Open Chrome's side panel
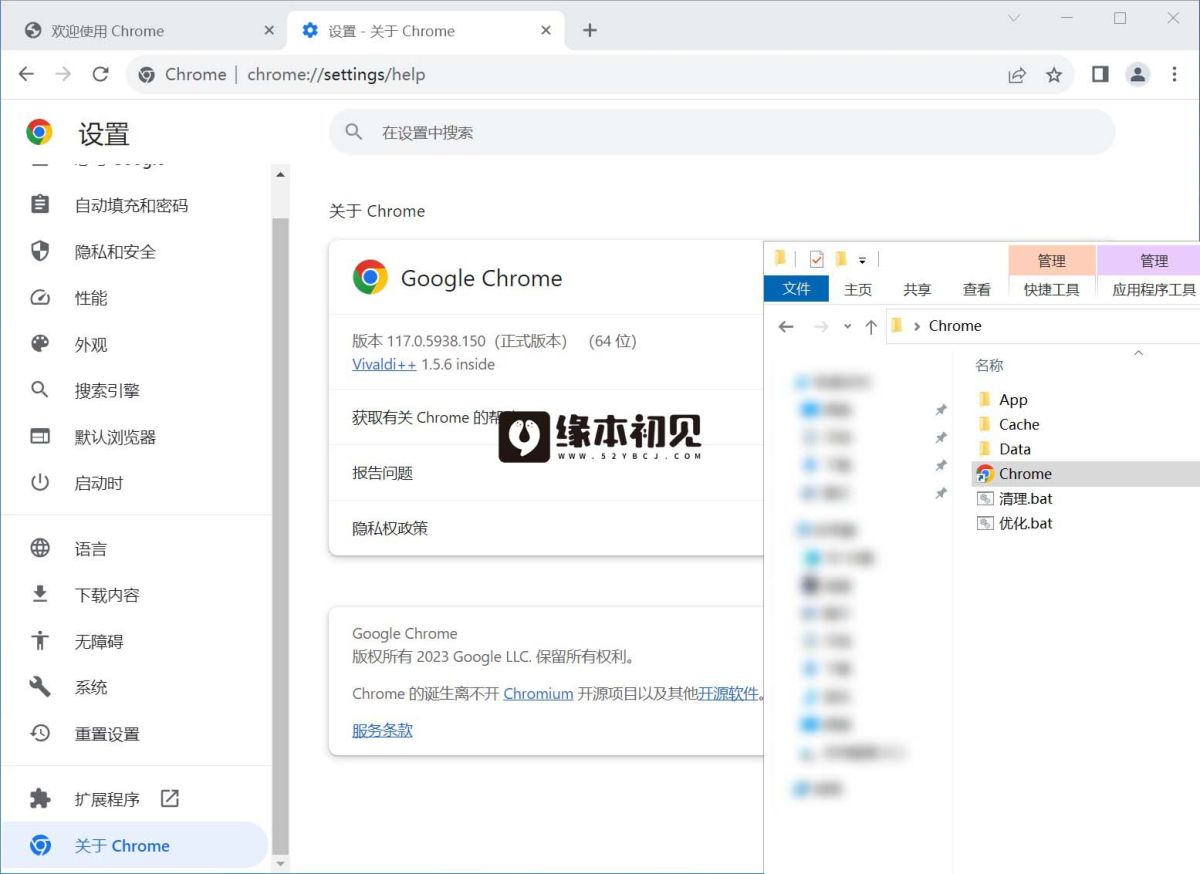 click(x=1100, y=74)
